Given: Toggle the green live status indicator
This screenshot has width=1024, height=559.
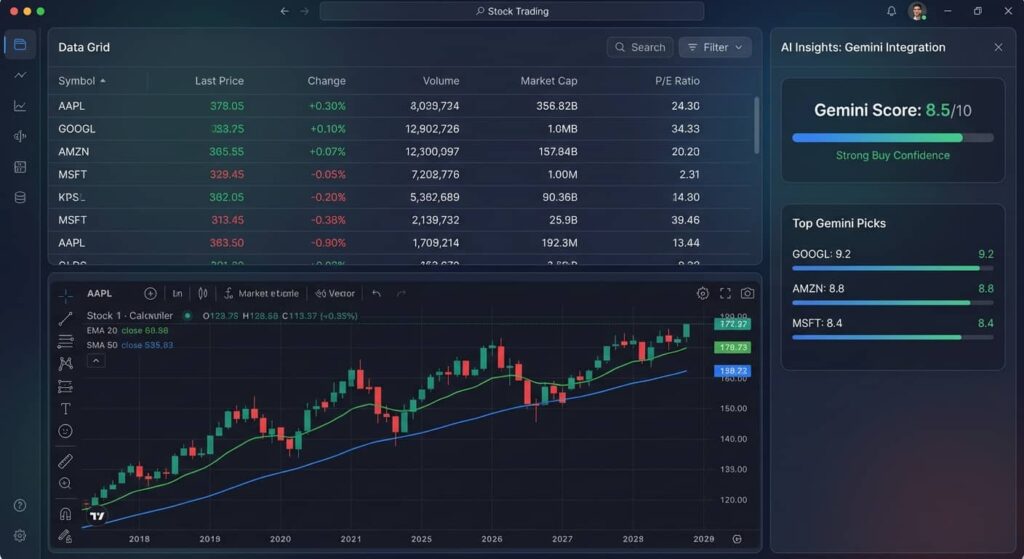Looking at the screenshot, I should 187,316.
